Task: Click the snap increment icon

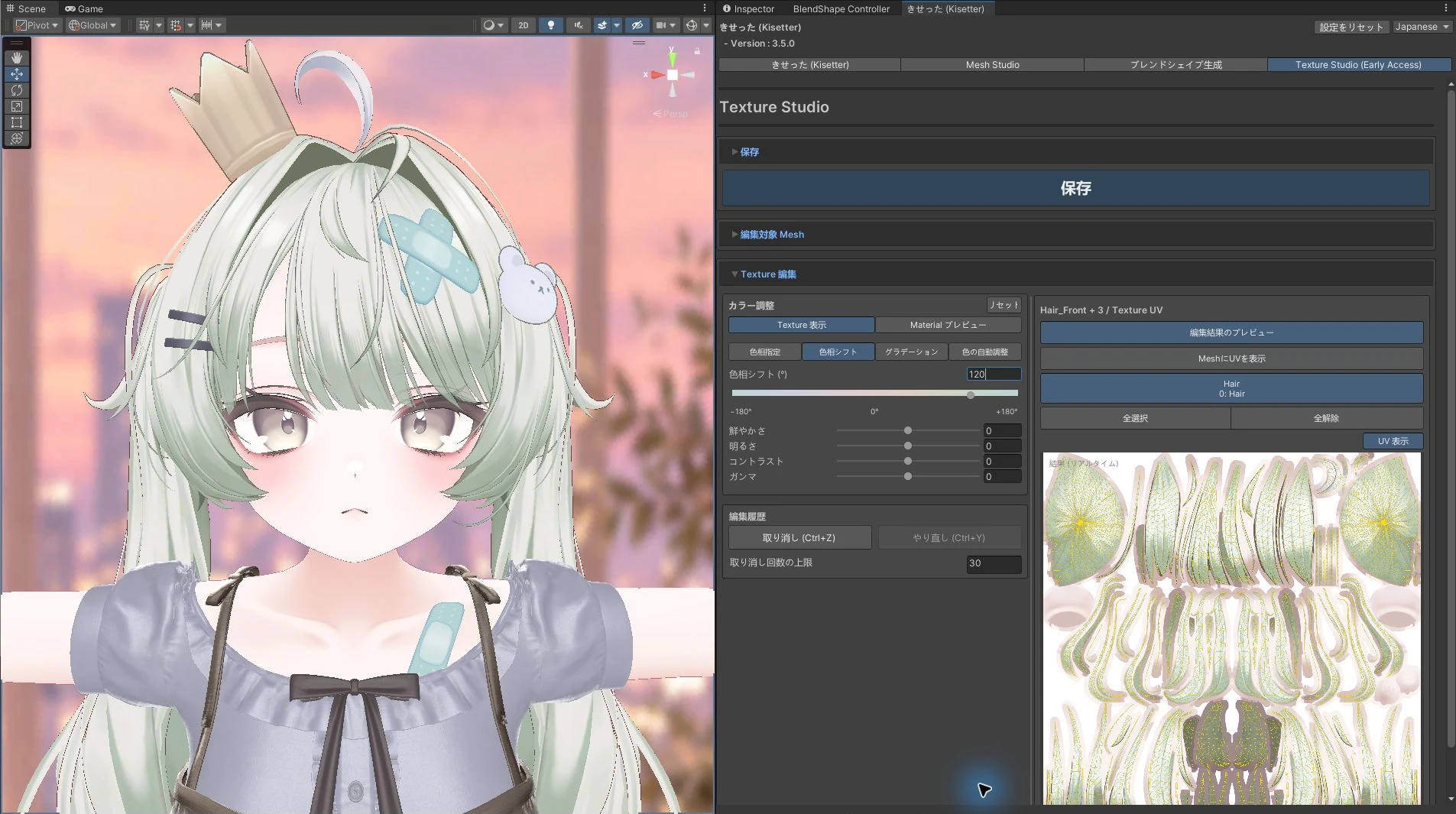Action: (x=206, y=25)
